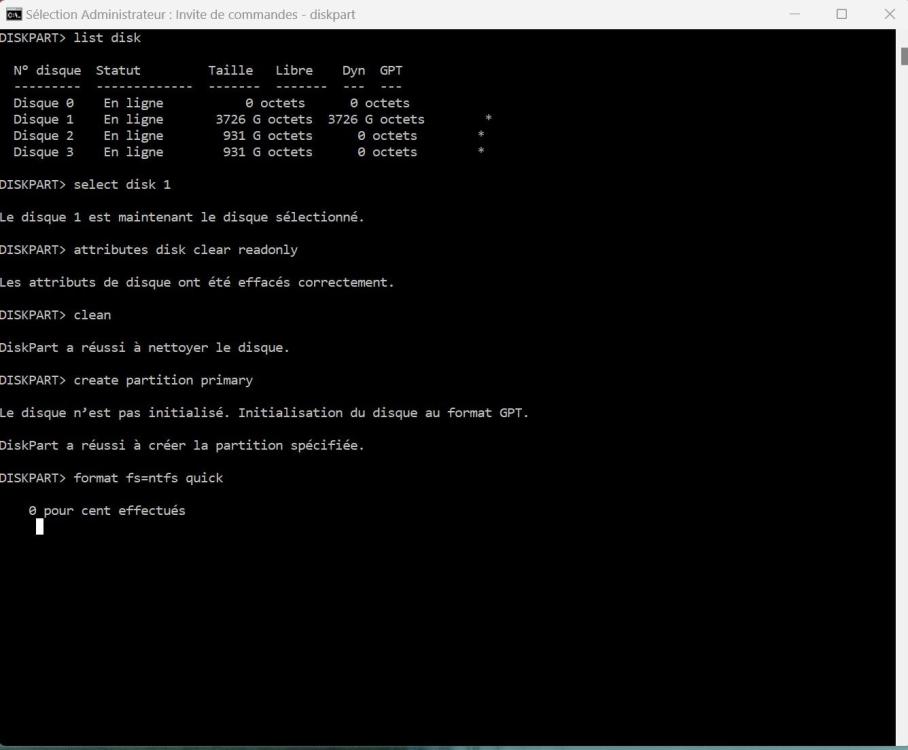Click the 'Disque 0' row label
908x750 pixels.
[x=43, y=103]
